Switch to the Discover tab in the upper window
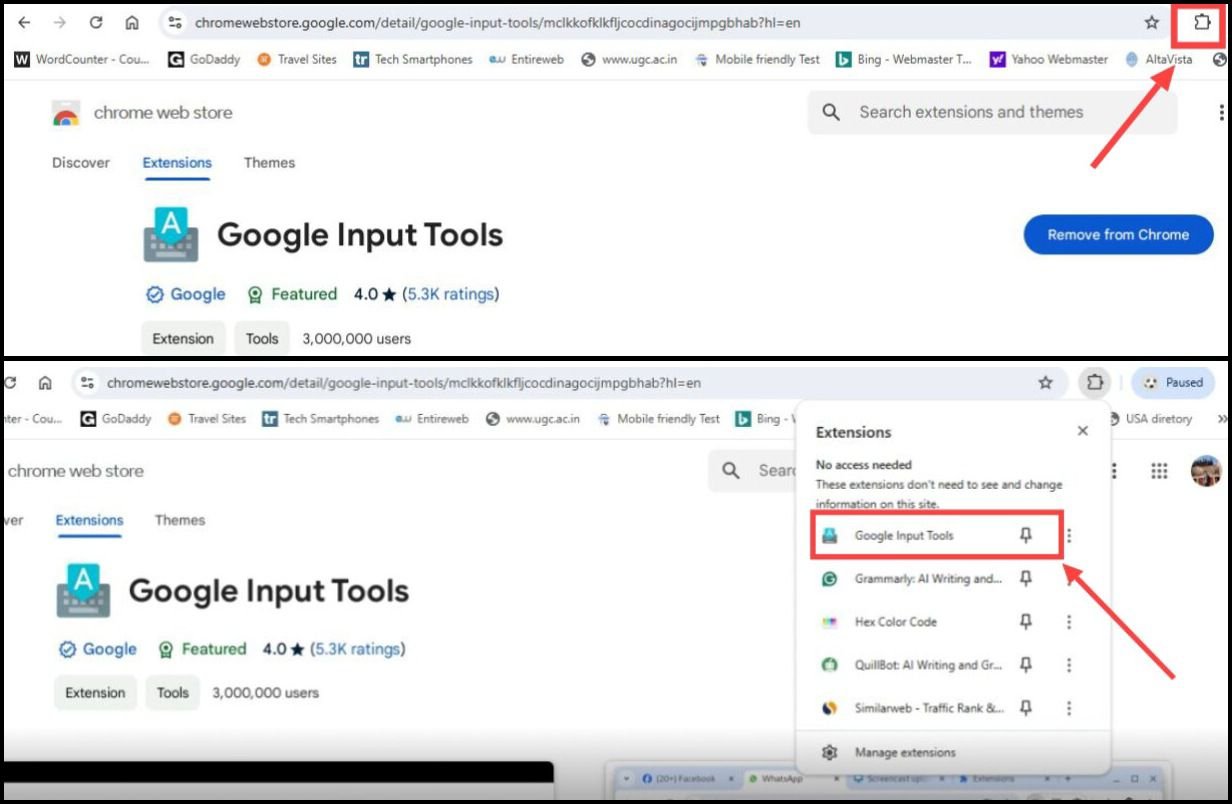This screenshot has width=1232, height=804. pyautogui.click(x=81, y=163)
